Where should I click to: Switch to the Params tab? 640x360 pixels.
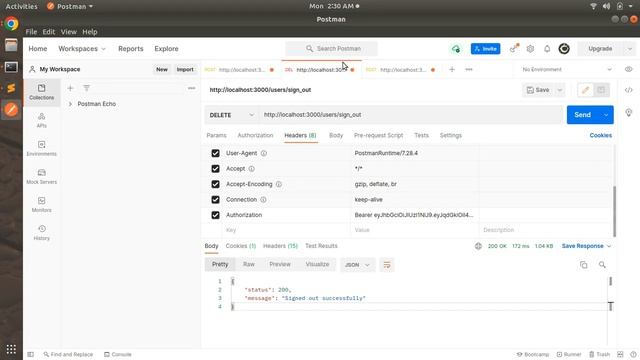(216, 136)
